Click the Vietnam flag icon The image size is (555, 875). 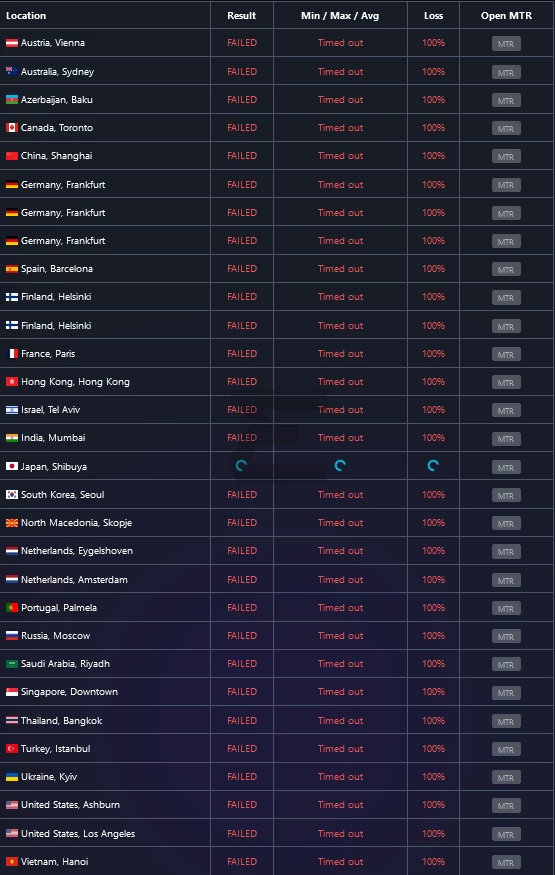pos(12,862)
